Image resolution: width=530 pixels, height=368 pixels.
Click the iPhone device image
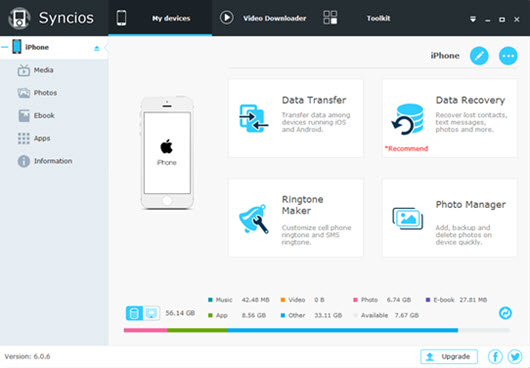click(167, 153)
